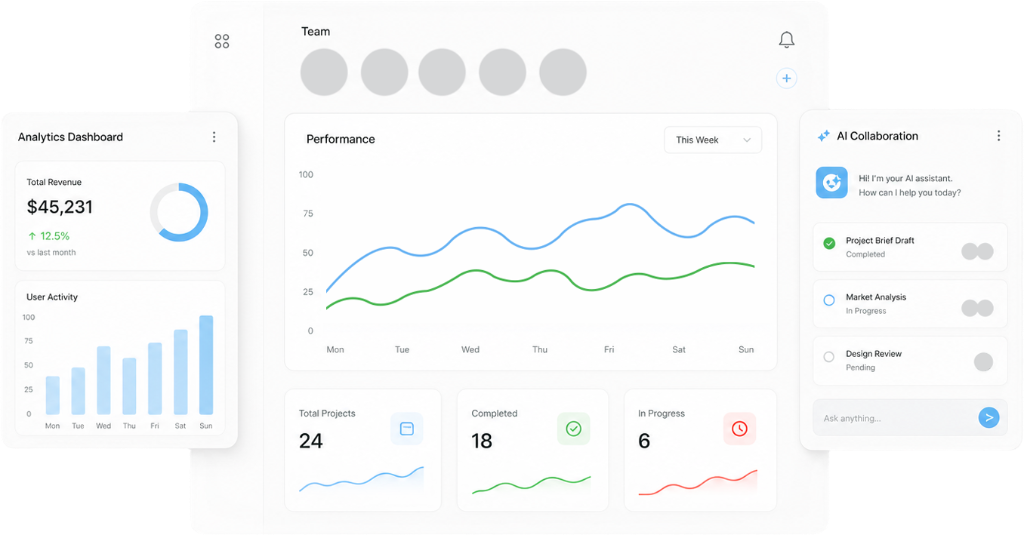The image size is (1024, 535).
Task: Click the Total Projects blue sparkline
Action: (x=361, y=479)
